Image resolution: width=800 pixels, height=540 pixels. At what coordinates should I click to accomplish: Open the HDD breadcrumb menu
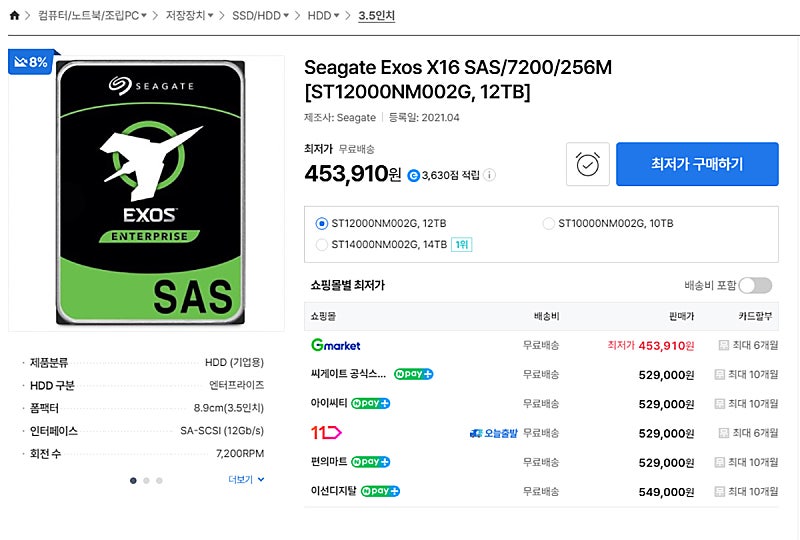323,16
